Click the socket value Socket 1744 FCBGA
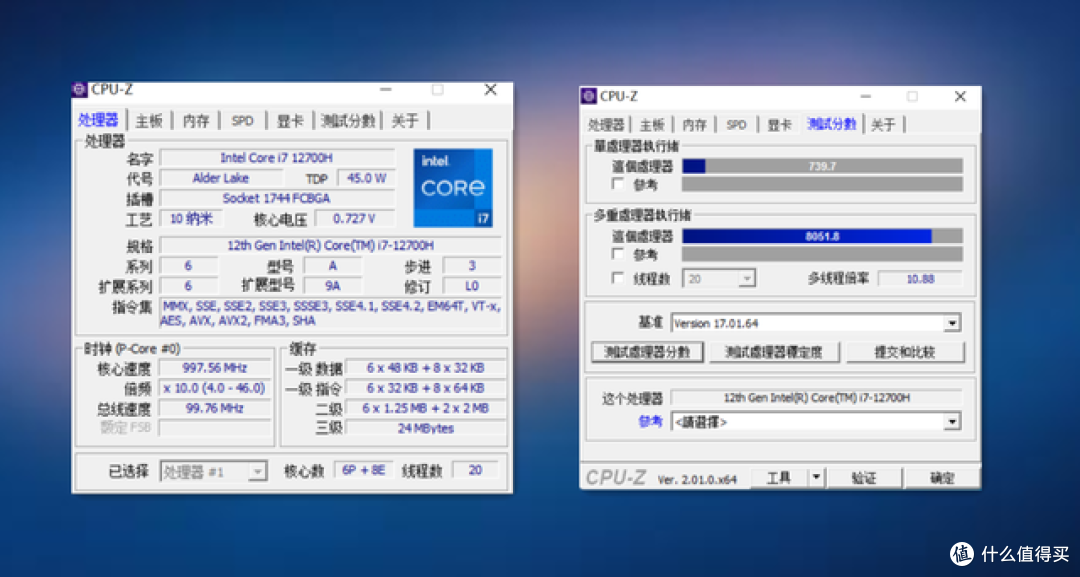Image resolution: width=1080 pixels, height=577 pixels. click(x=277, y=198)
